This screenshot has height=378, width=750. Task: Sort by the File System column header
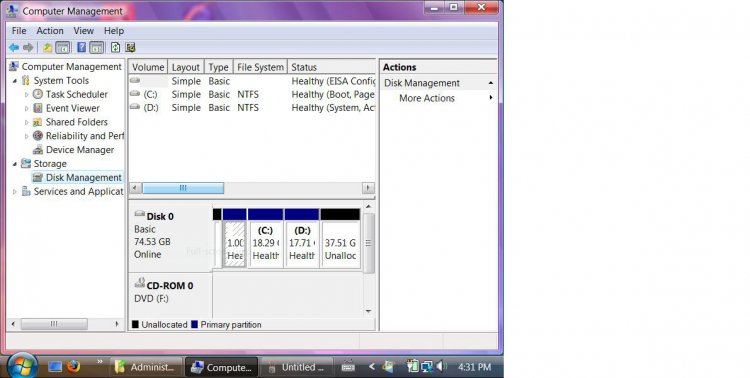tap(260, 67)
